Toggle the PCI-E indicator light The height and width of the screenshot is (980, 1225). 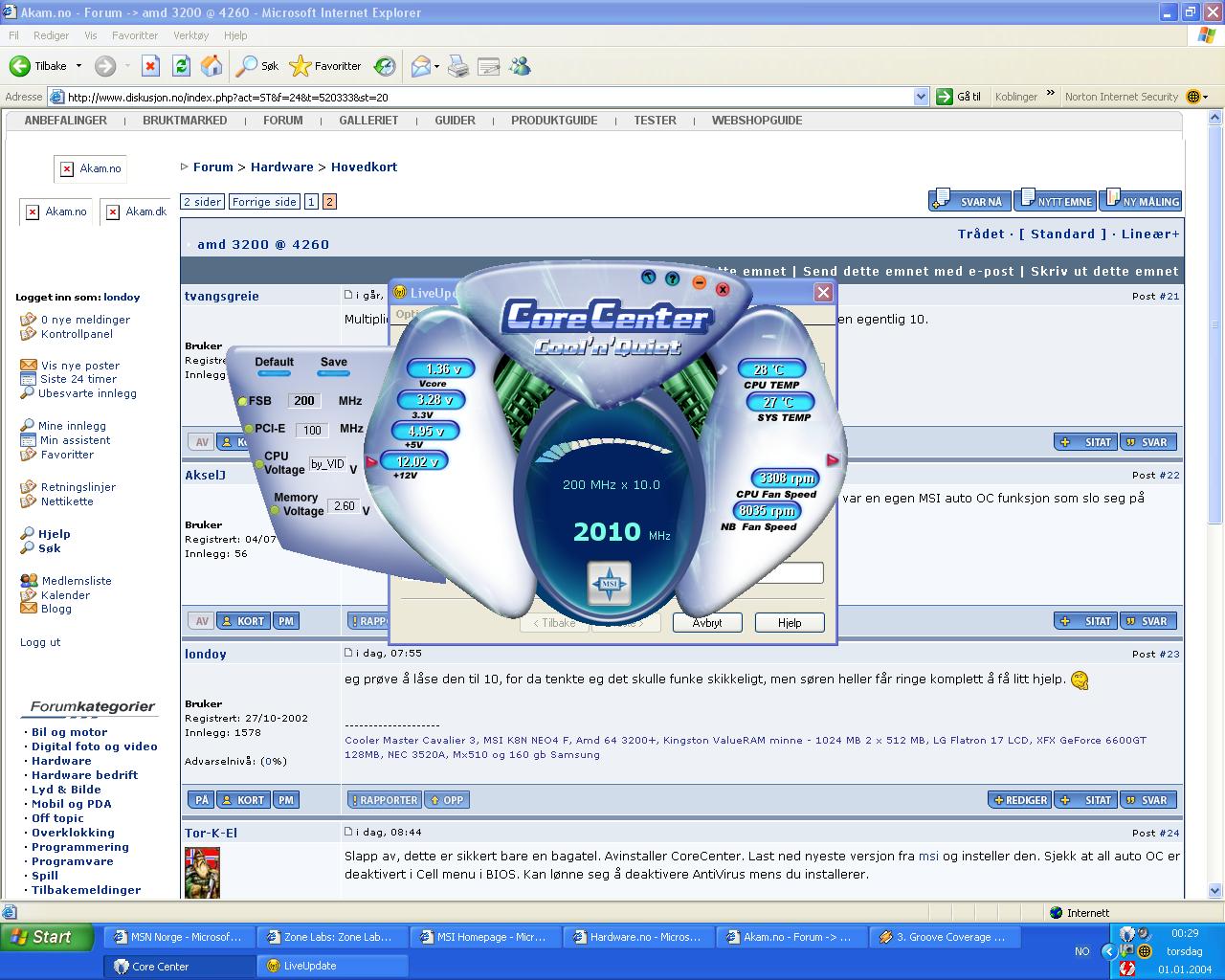coord(249,430)
